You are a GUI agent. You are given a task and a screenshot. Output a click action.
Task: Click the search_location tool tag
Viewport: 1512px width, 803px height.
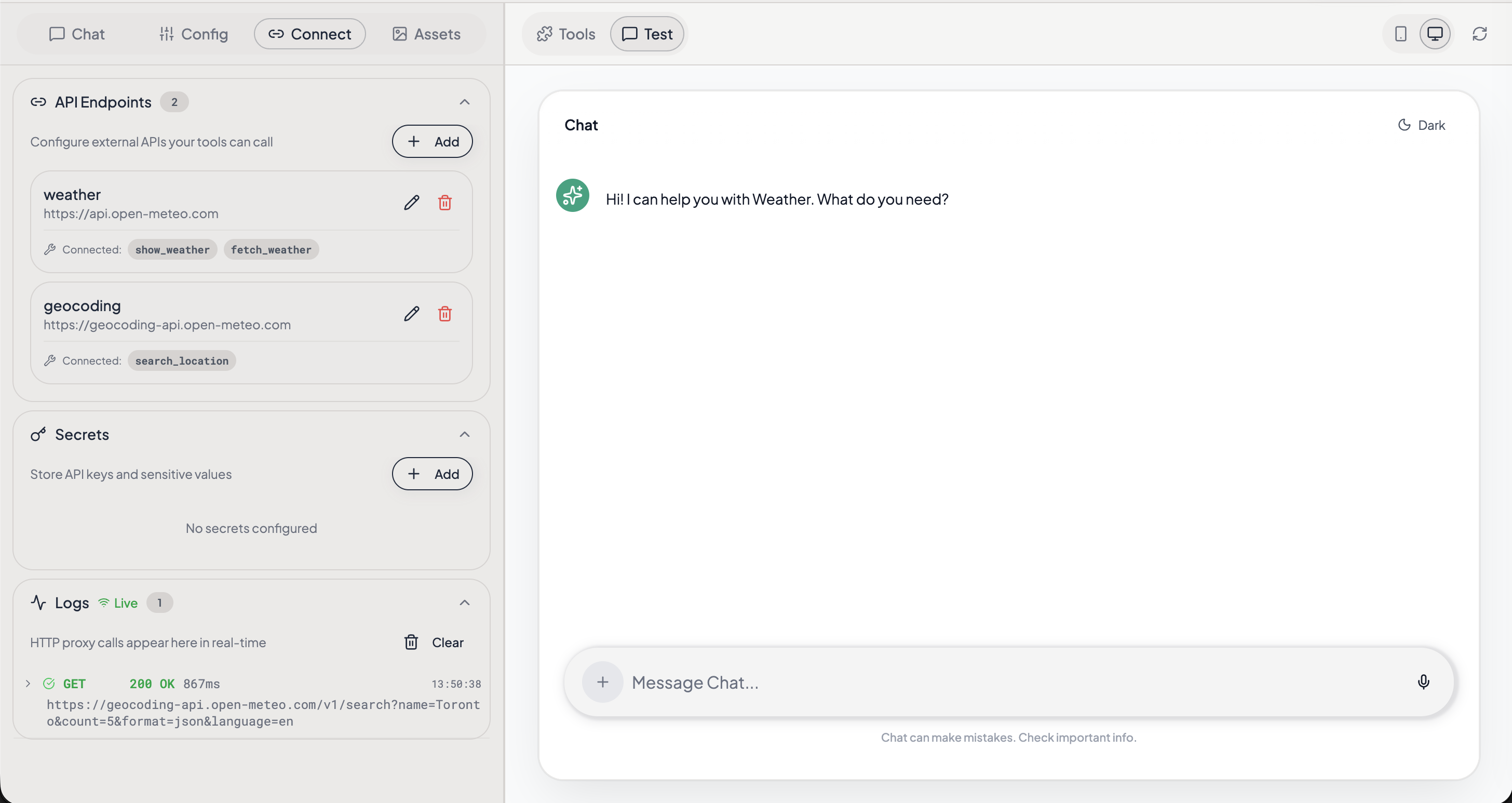pos(182,360)
